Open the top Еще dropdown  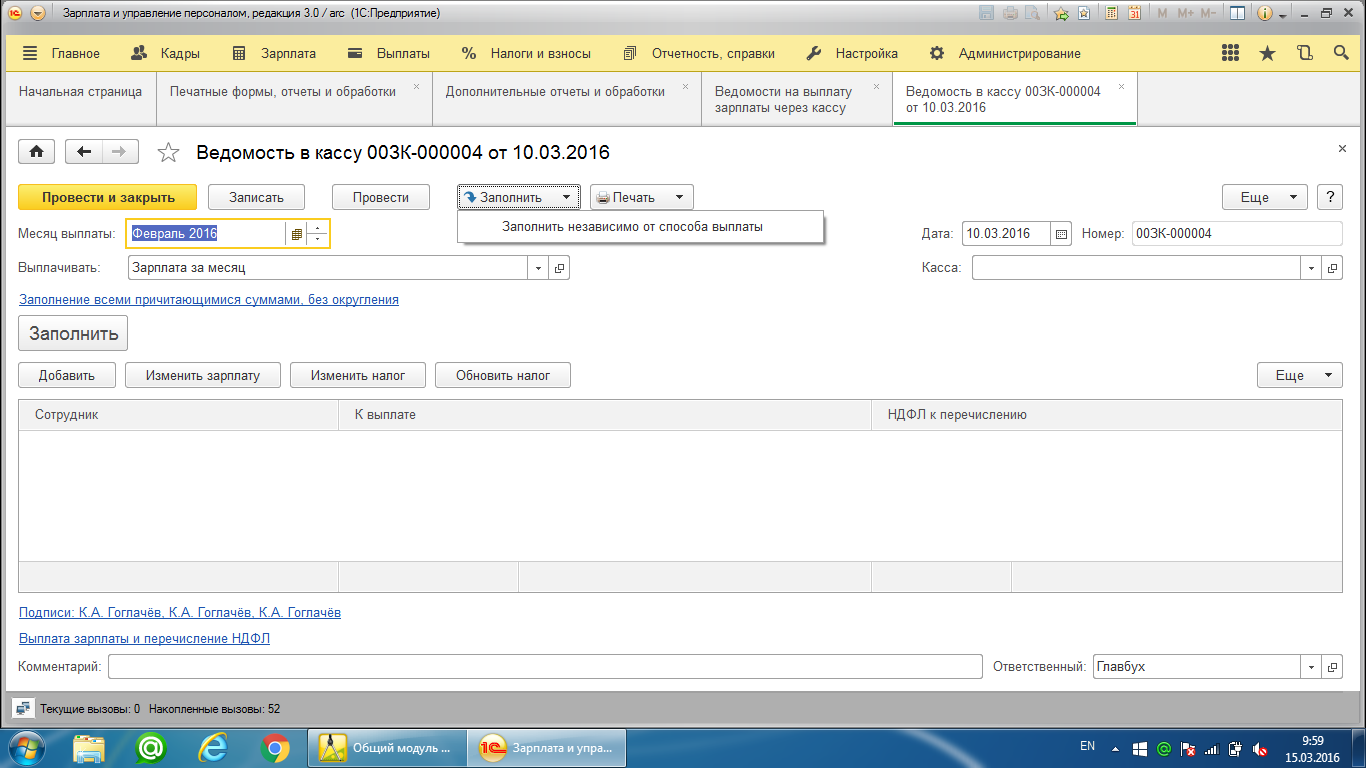point(1265,197)
